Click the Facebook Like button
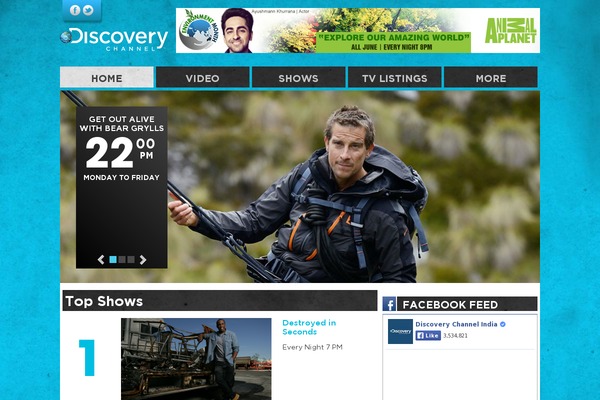 coord(428,336)
